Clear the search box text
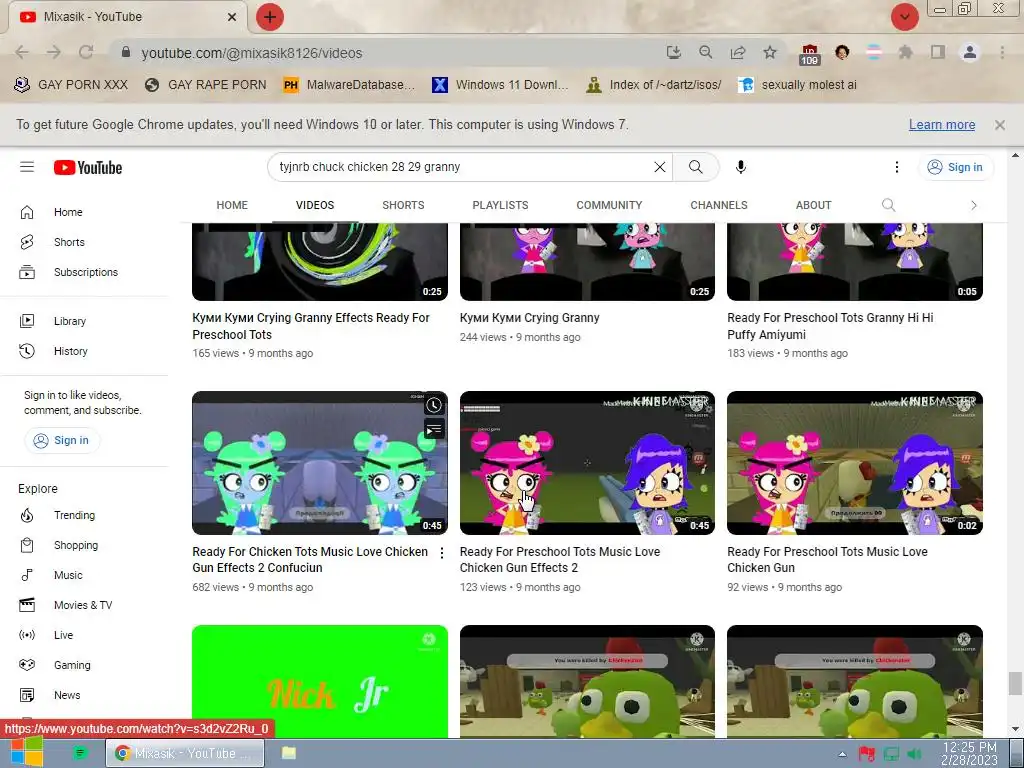 660,167
